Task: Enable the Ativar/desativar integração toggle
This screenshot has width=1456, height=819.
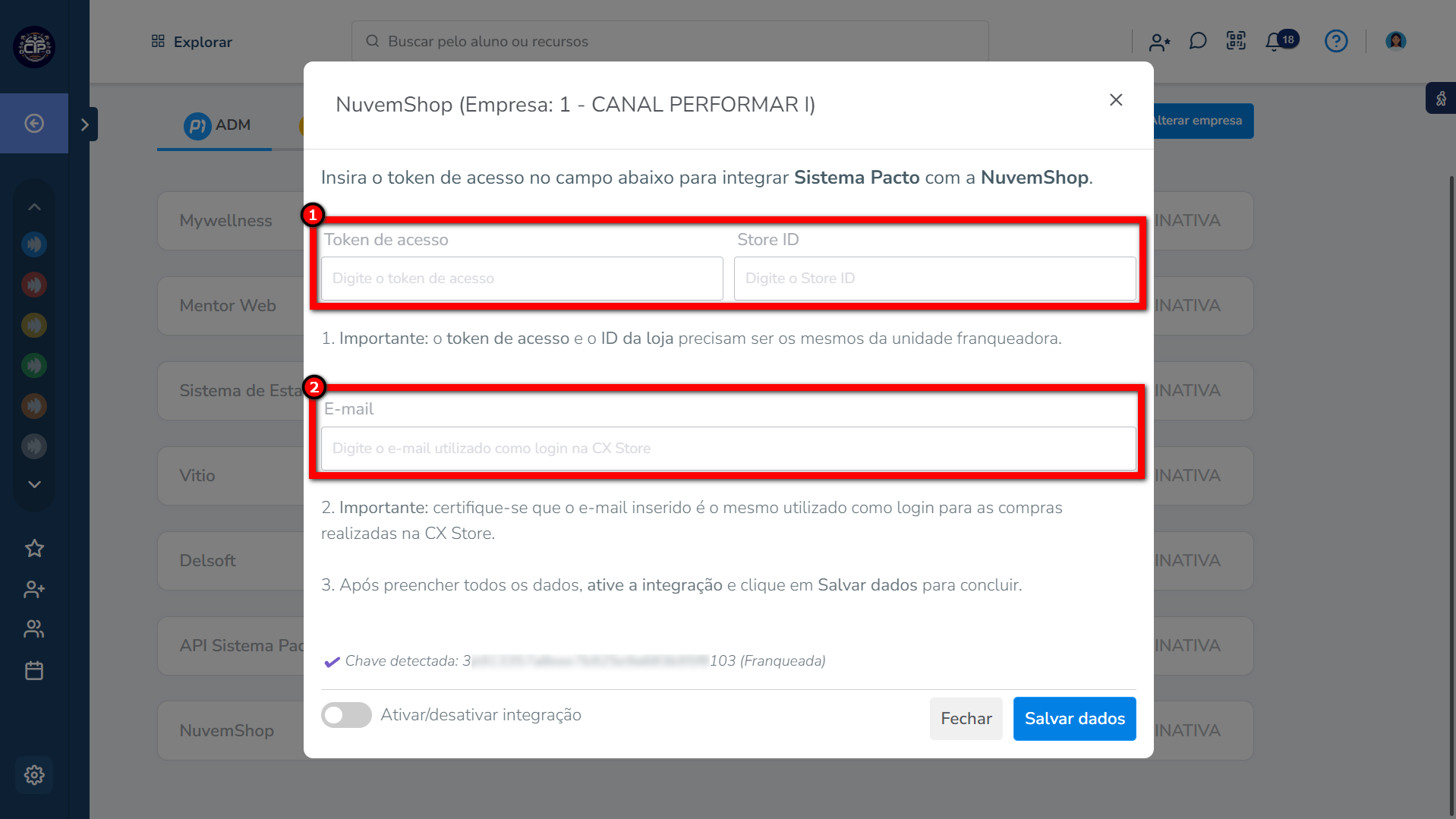Action: pyautogui.click(x=346, y=715)
